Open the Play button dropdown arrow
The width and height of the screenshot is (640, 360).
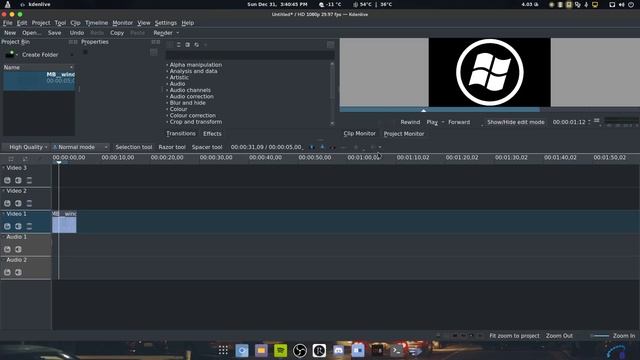(443, 122)
